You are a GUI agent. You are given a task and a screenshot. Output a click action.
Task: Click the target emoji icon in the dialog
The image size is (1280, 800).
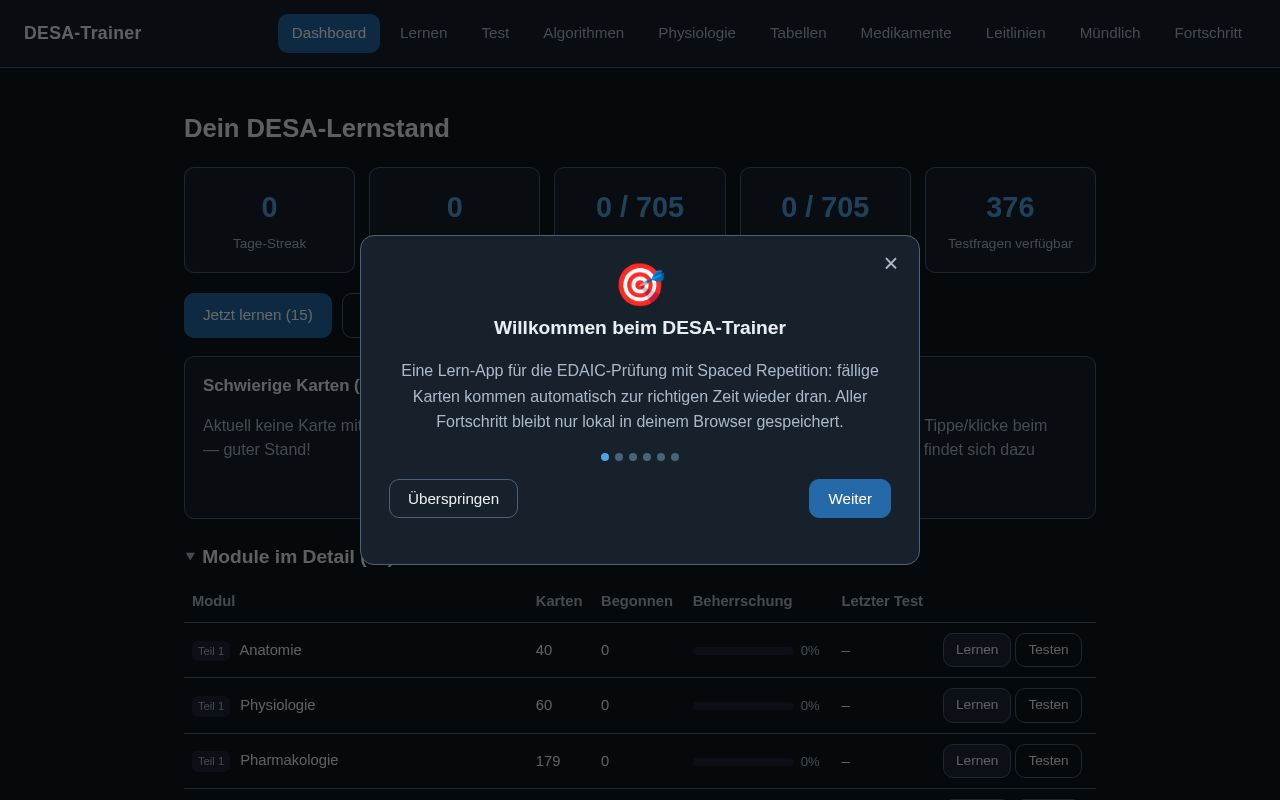tap(640, 285)
